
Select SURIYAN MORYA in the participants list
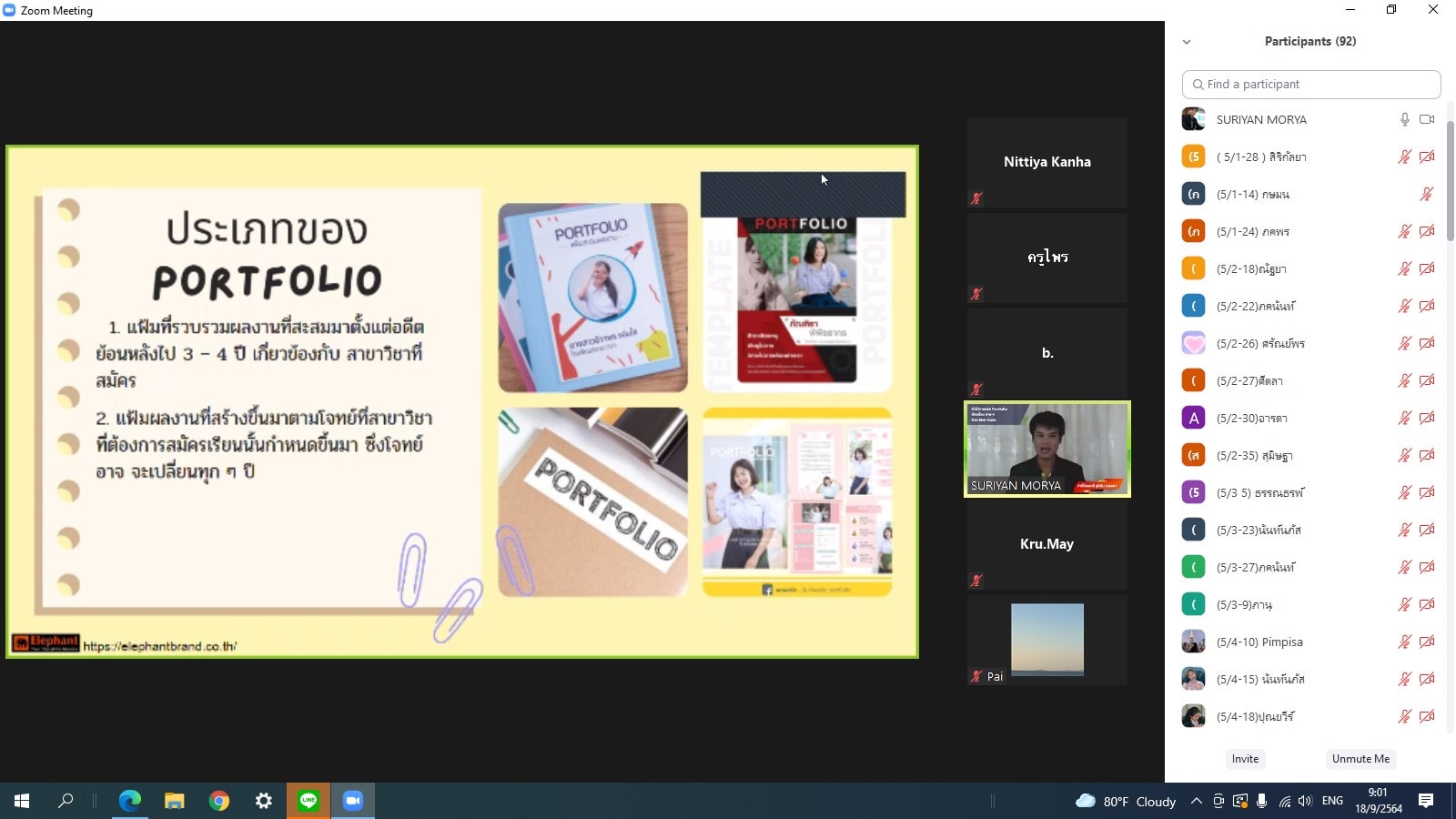tap(1308, 119)
